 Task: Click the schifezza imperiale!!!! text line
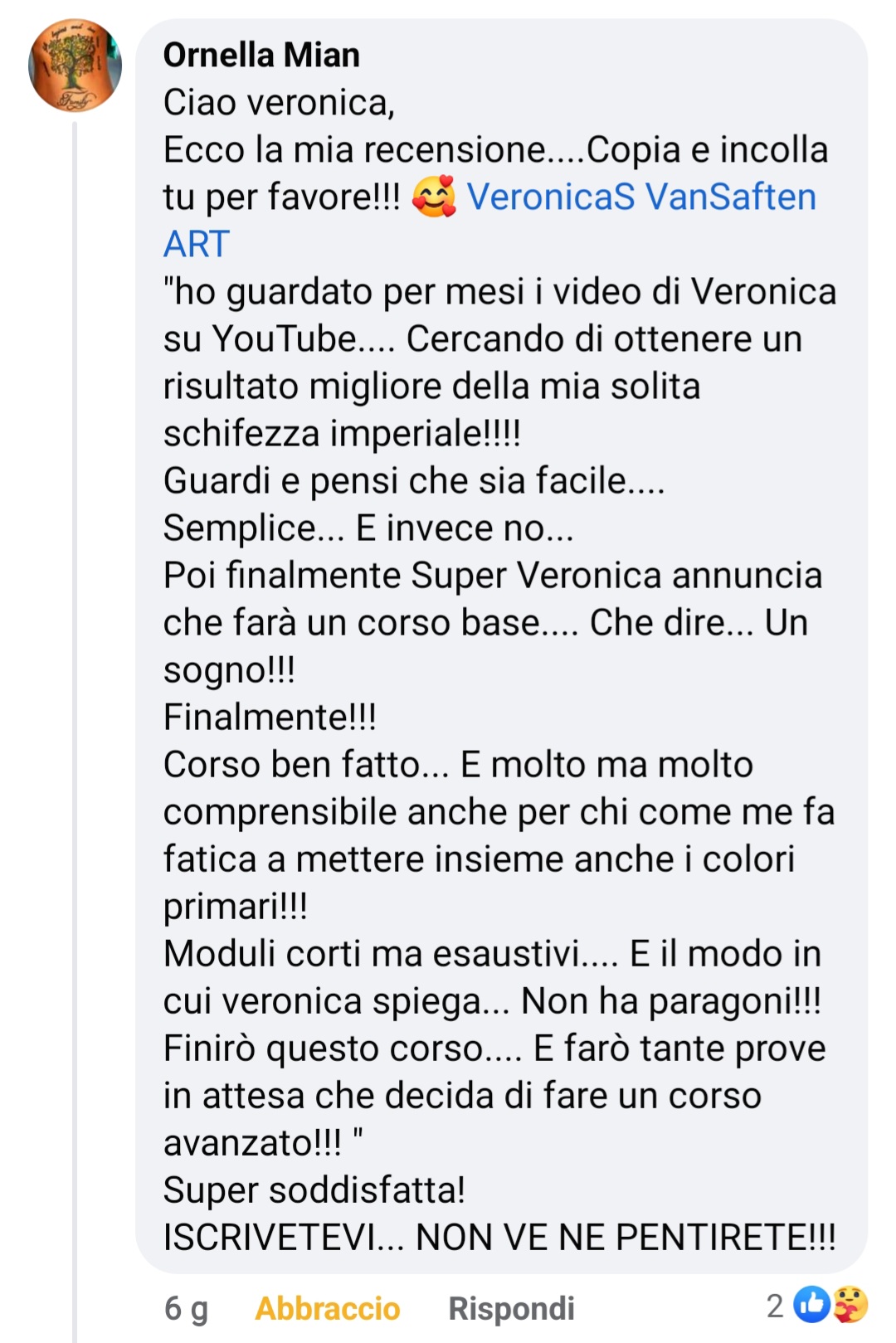(x=342, y=434)
